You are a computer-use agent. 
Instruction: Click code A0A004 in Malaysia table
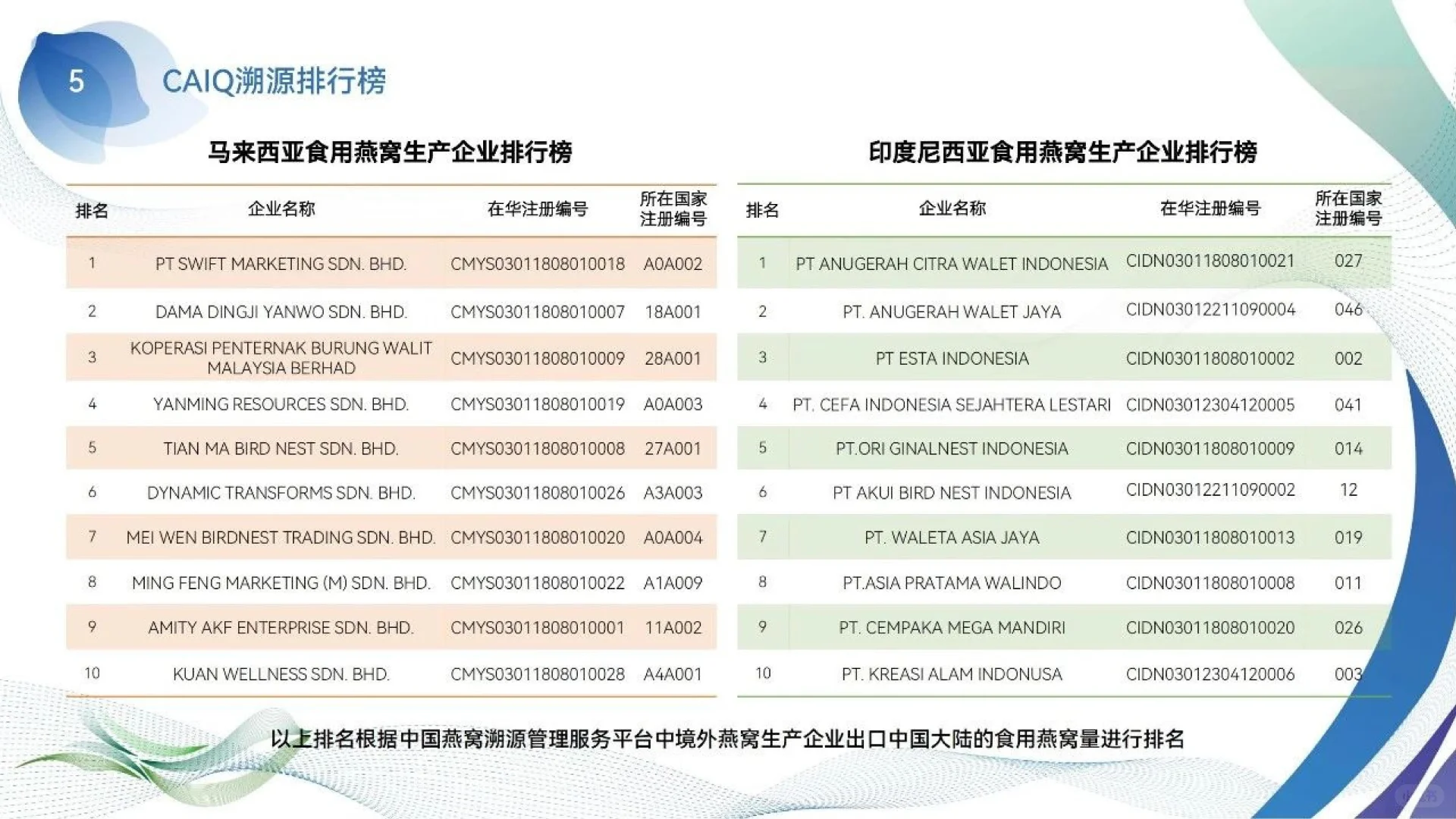point(673,538)
